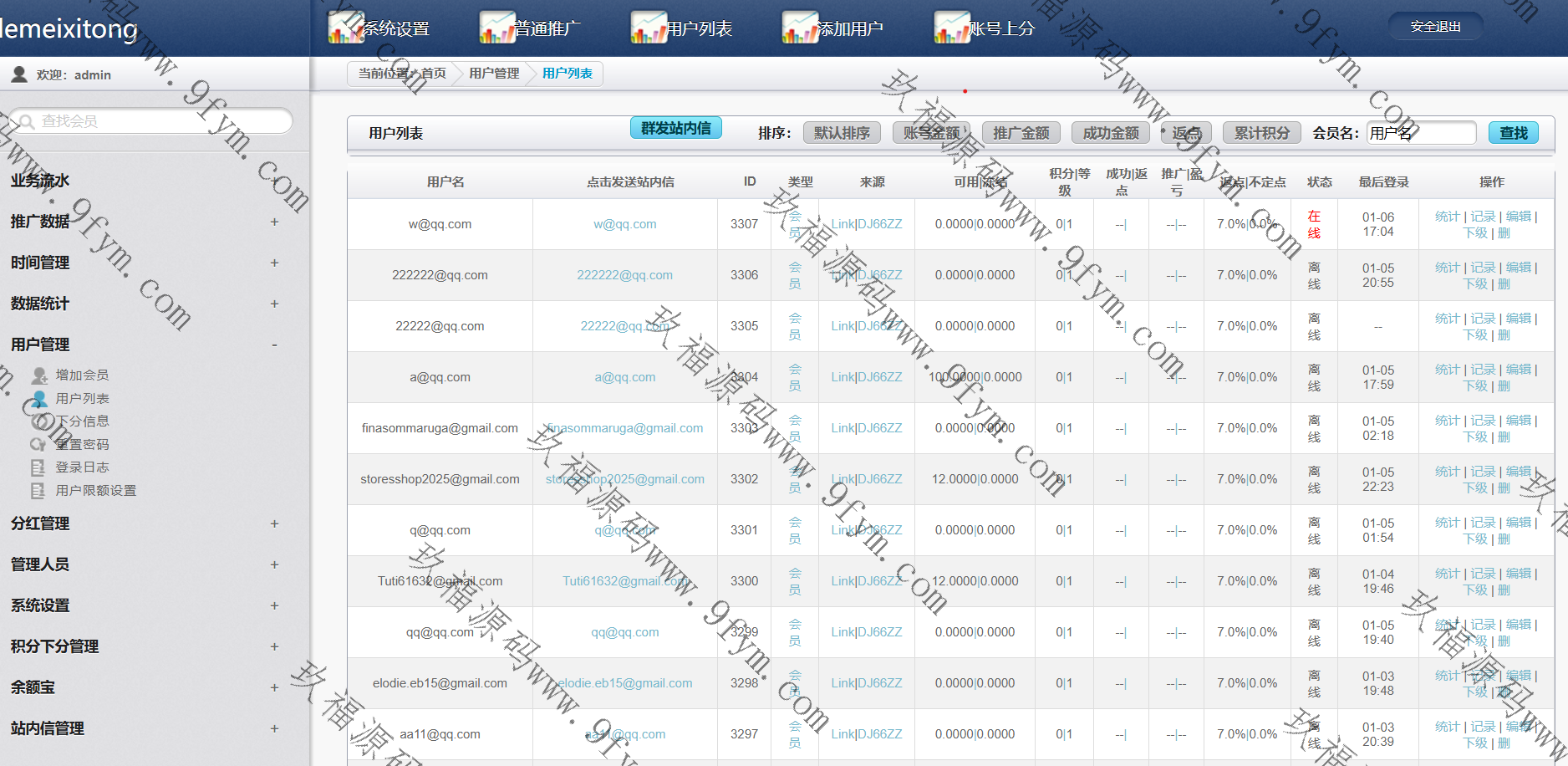This screenshot has width=1568, height=766.
Task: Click the chart icon beside 添加用户
Action: [x=800, y=28]
